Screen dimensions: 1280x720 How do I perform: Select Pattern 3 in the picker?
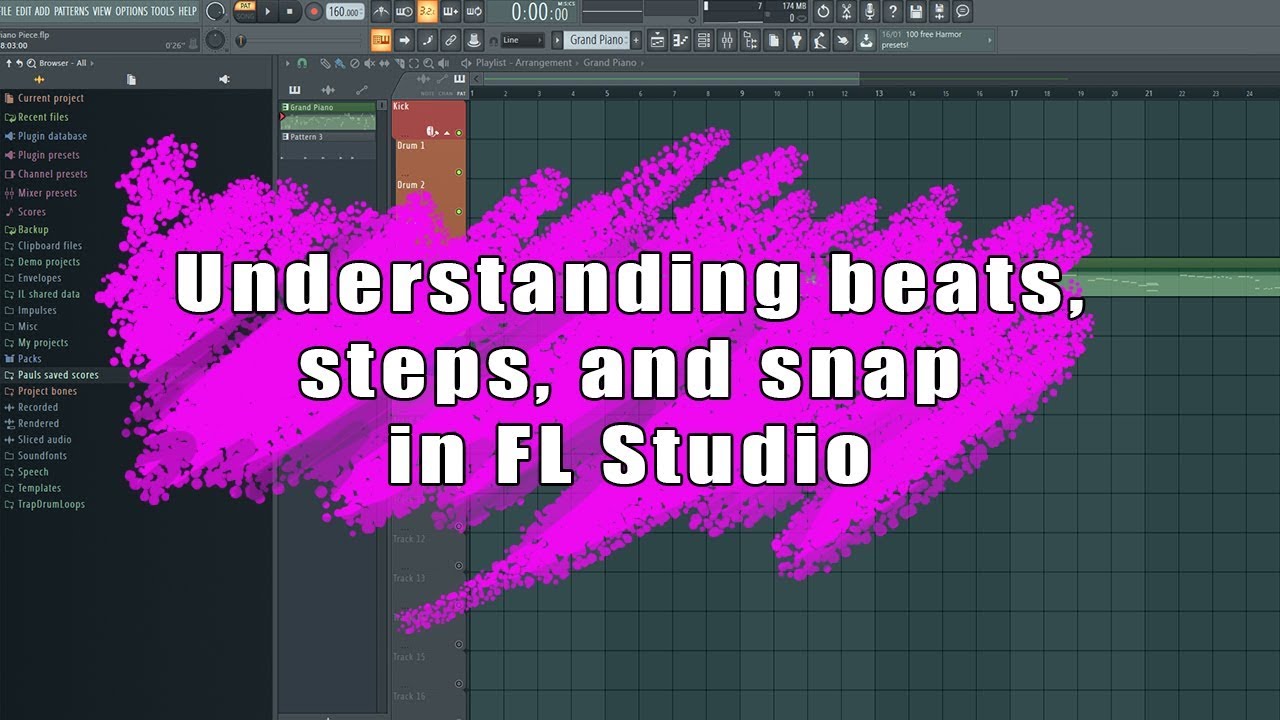click(328, 146)
